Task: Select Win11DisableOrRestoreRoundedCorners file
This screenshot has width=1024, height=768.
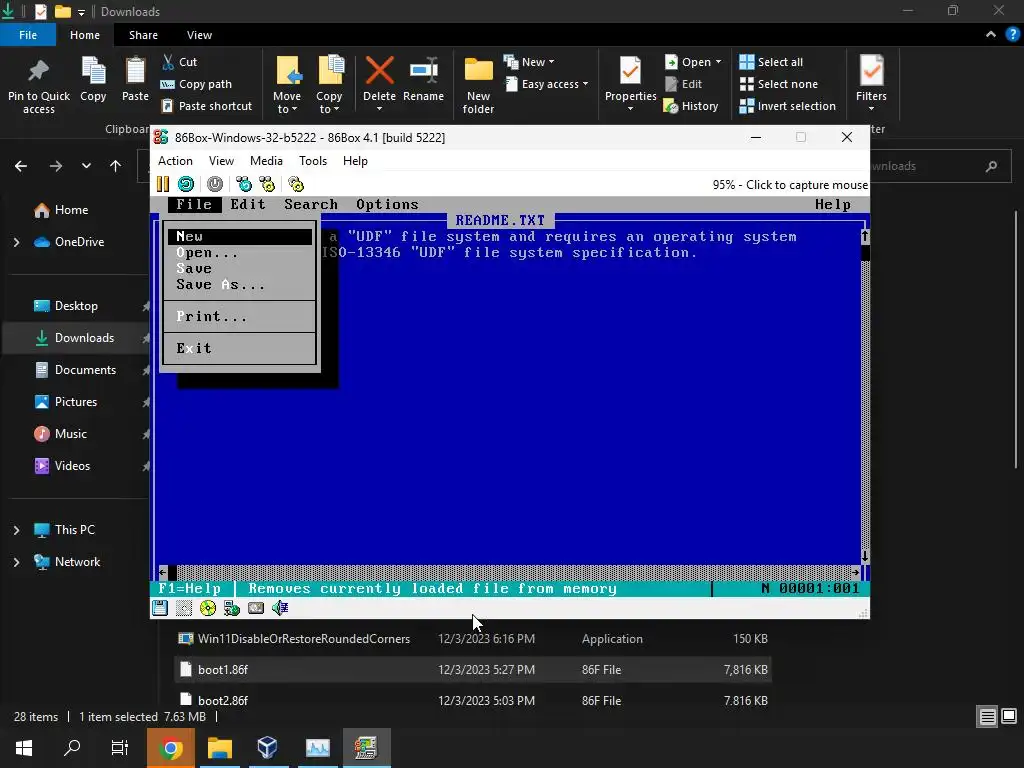Action: coord(304,639)
